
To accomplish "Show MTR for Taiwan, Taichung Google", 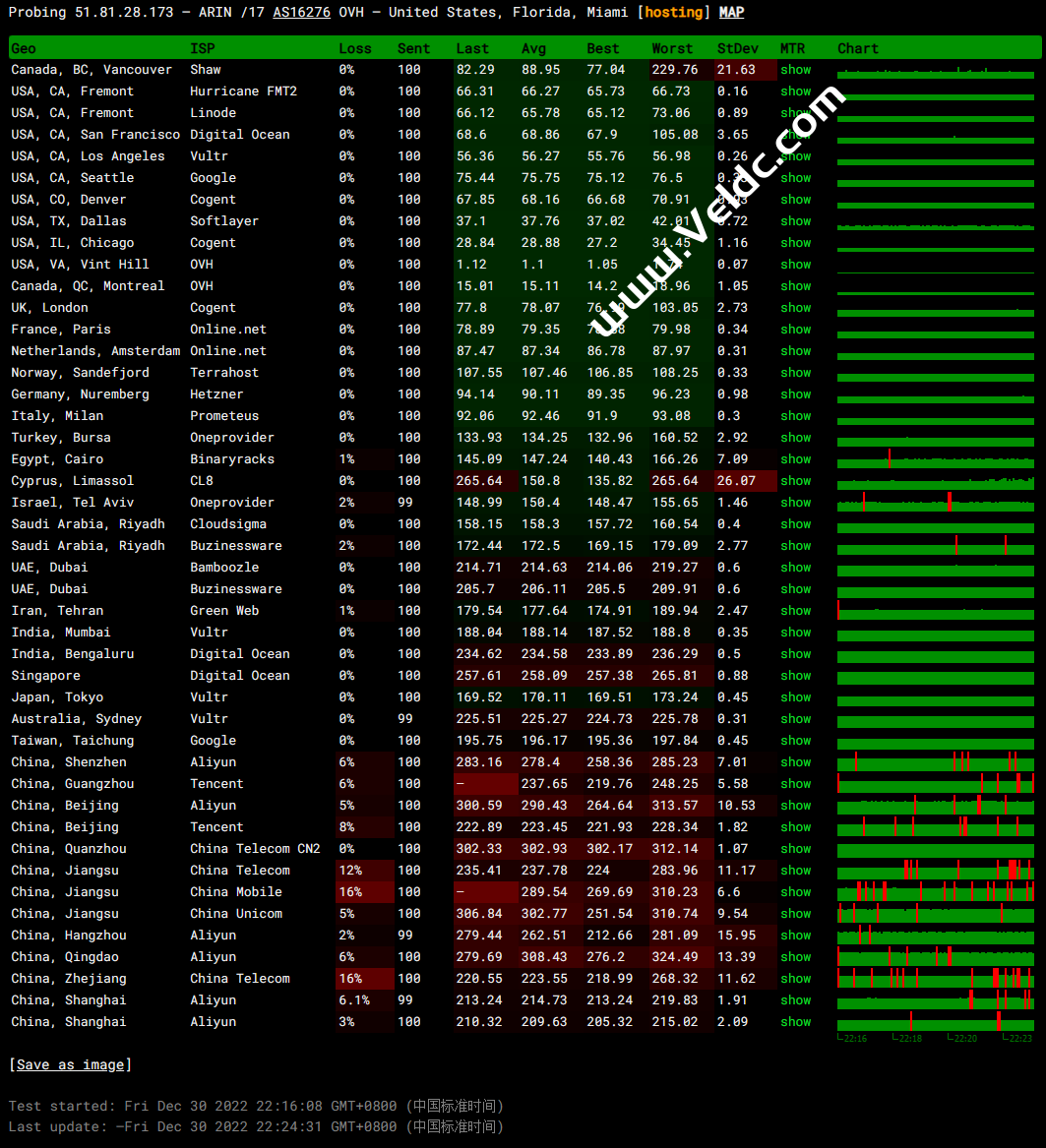I will pyautogui.click(x=795, y=740).
